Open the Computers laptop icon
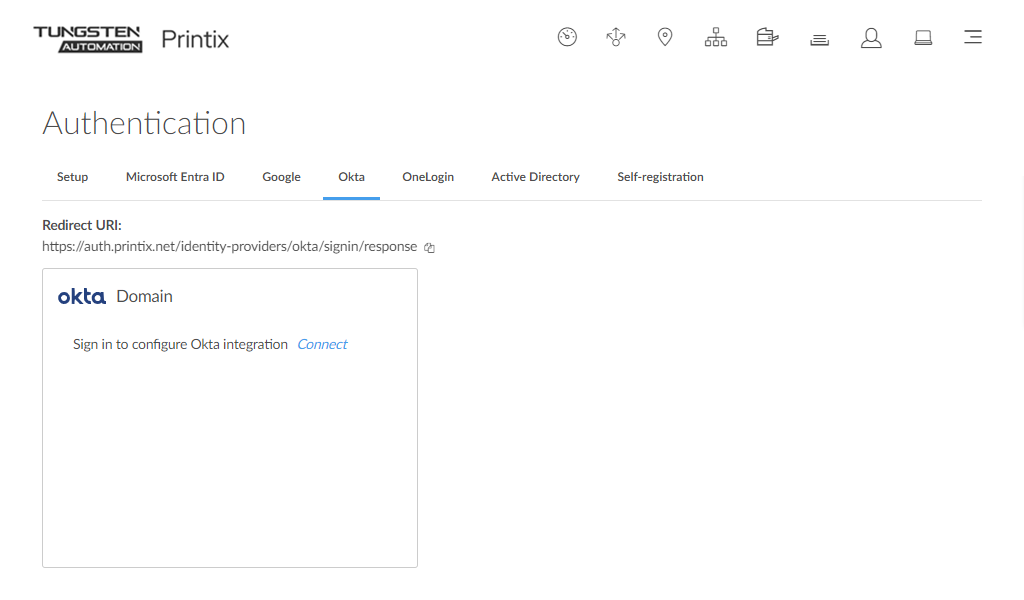Image resolution: width=1024 pixels, height=600 pixels. (x=923, y=38)
